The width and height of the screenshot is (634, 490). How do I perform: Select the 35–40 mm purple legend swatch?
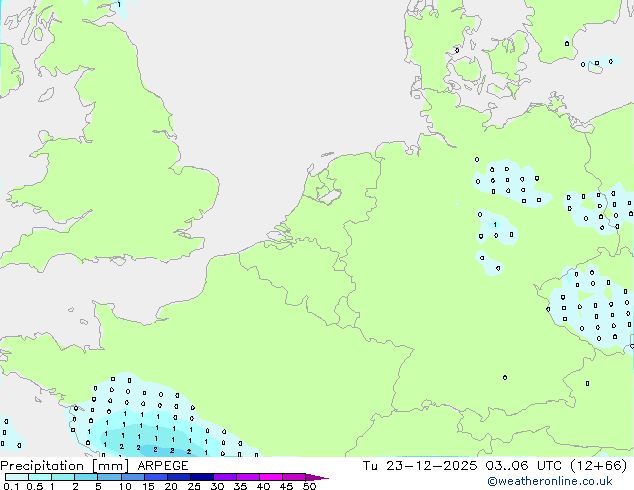tap(247, 477)
